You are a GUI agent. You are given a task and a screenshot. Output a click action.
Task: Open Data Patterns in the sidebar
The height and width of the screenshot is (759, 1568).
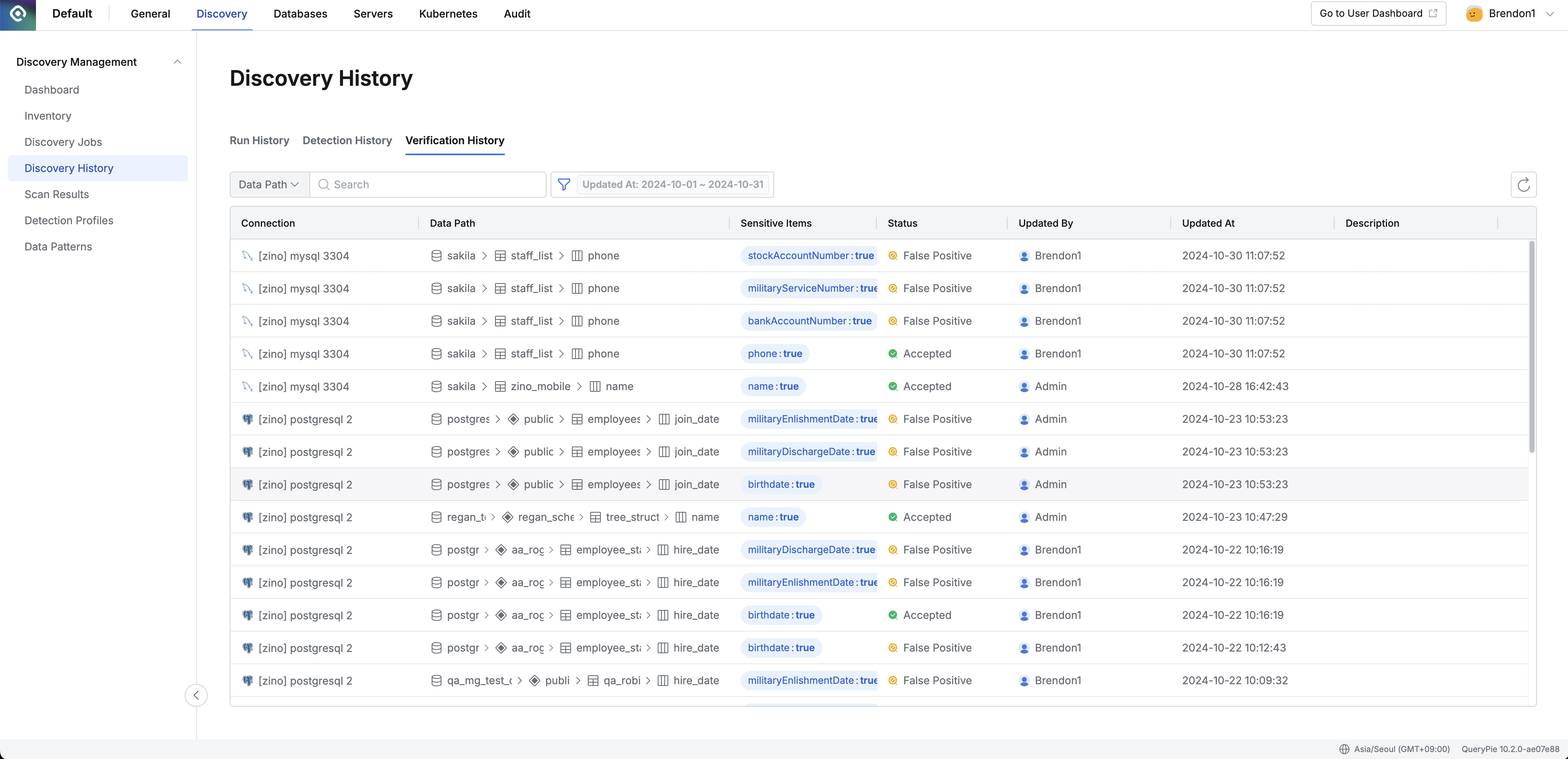[58, 247]
